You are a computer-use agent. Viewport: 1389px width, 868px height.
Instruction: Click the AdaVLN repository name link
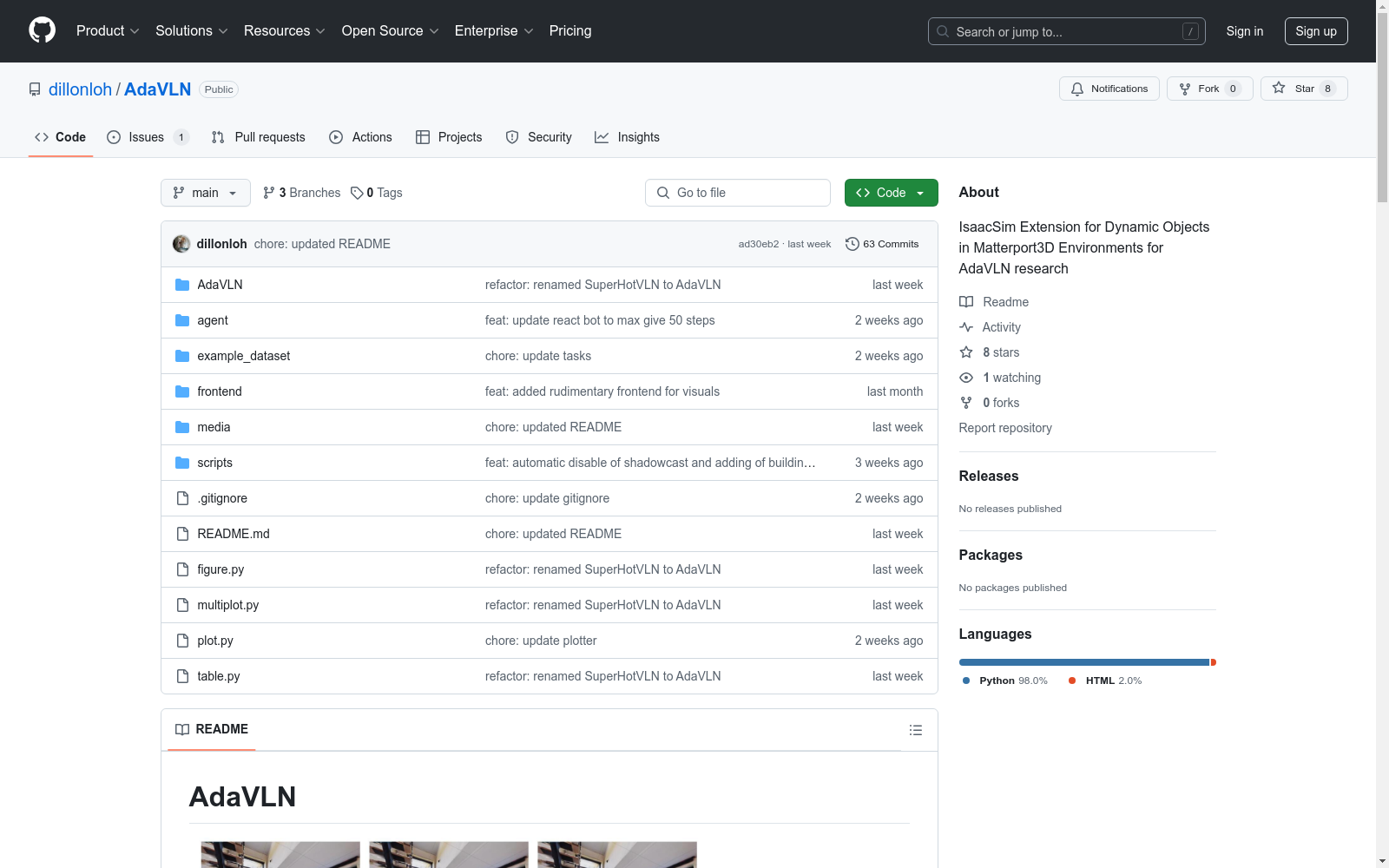157,89
